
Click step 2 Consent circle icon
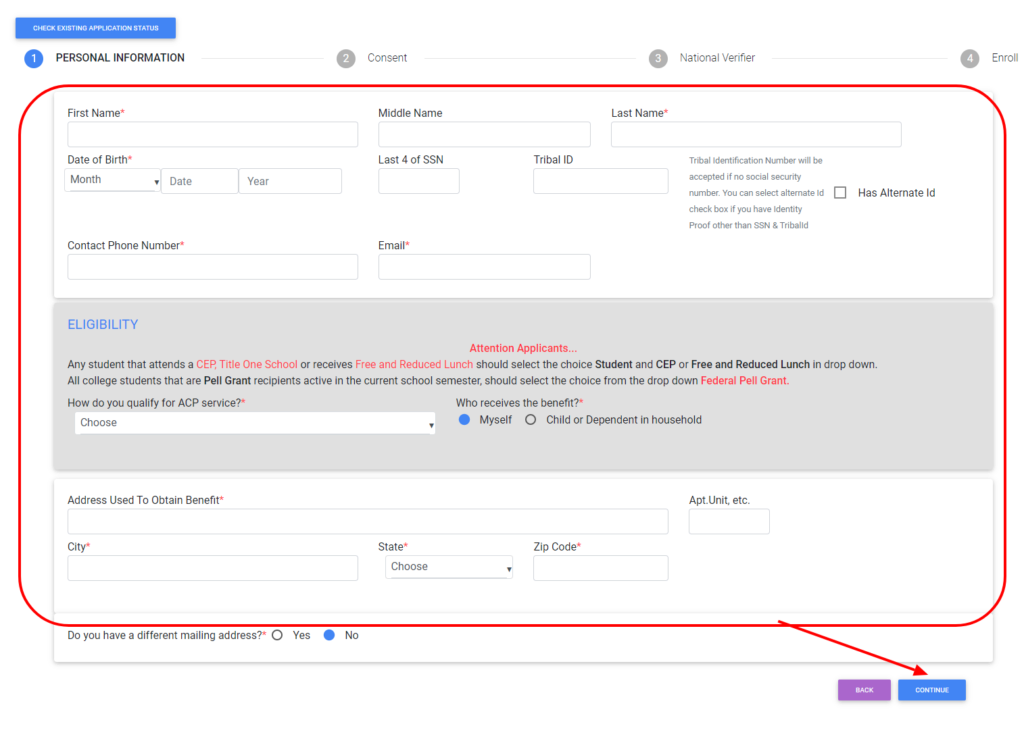click(x=346, y=58)
